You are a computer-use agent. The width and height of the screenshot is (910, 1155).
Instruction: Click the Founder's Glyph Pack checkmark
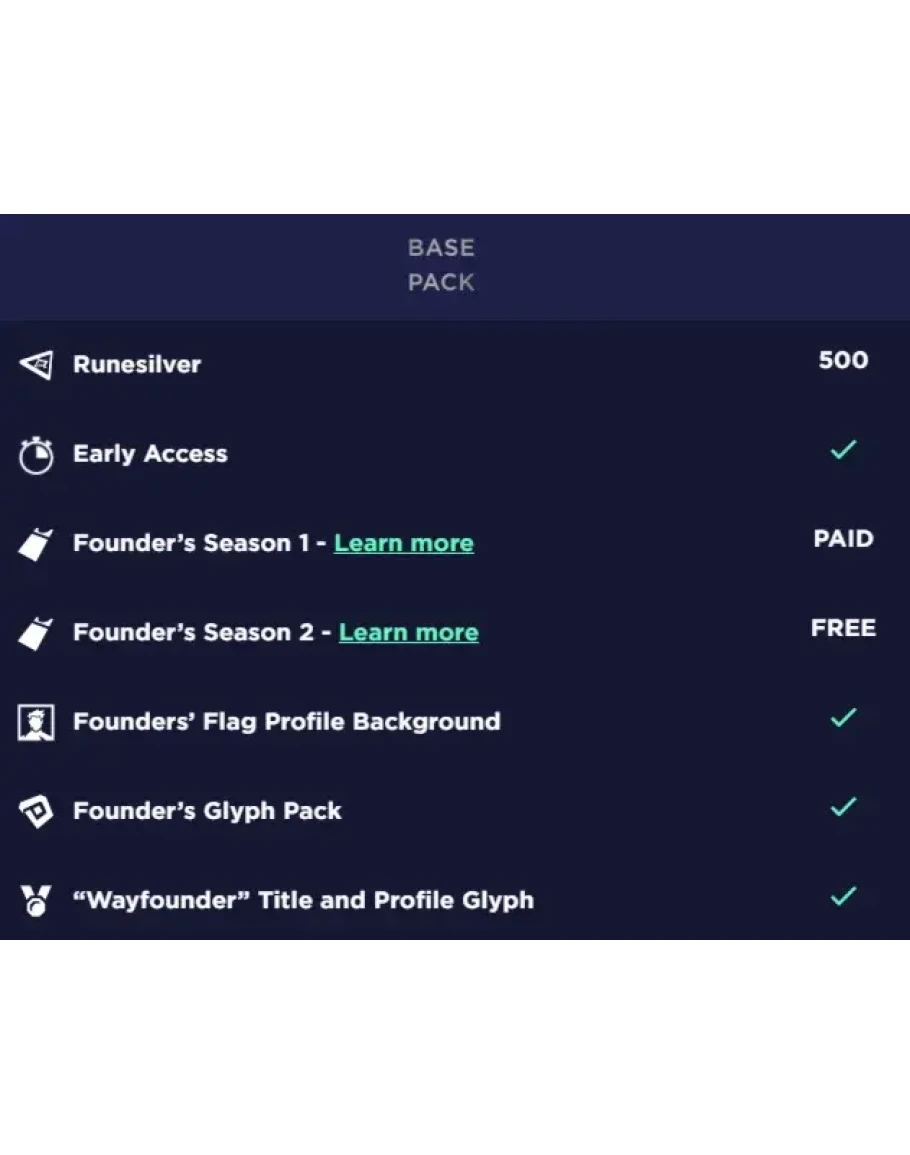click(843, 806)
